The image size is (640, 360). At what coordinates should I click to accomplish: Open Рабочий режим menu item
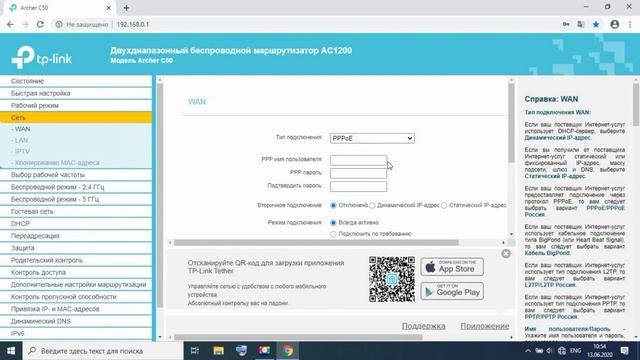click(76, 105)
